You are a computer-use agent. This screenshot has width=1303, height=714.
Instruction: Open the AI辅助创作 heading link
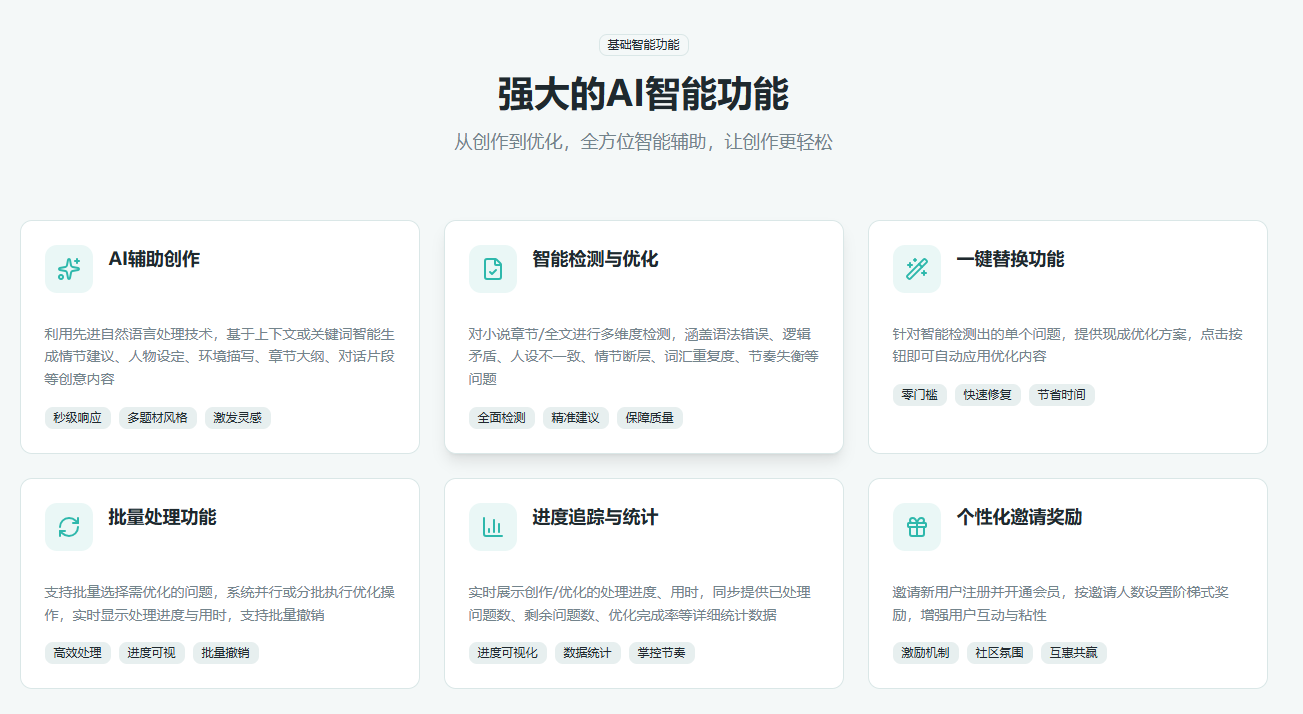pos(156,260)
